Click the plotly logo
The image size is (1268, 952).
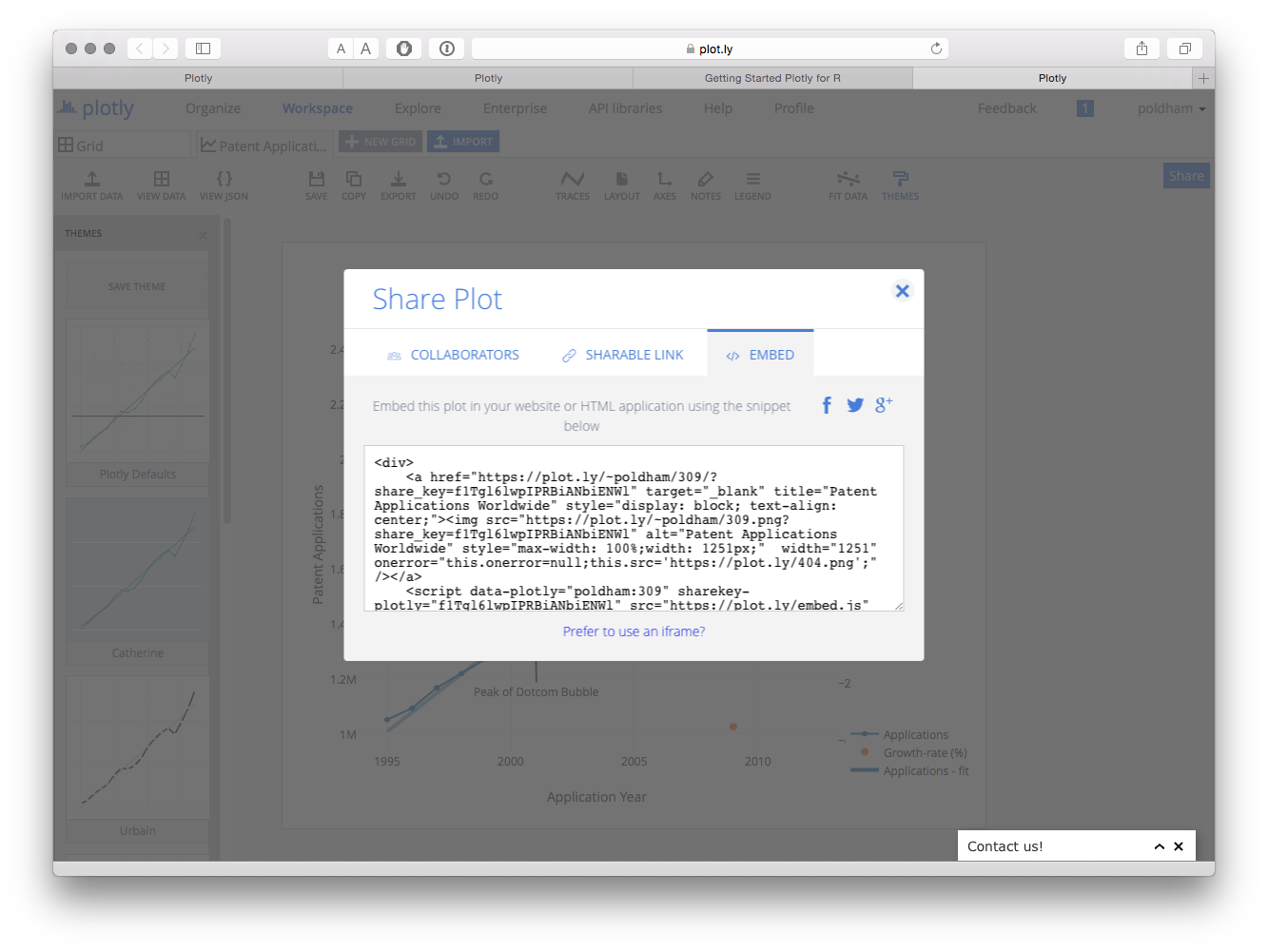(95, 108)
